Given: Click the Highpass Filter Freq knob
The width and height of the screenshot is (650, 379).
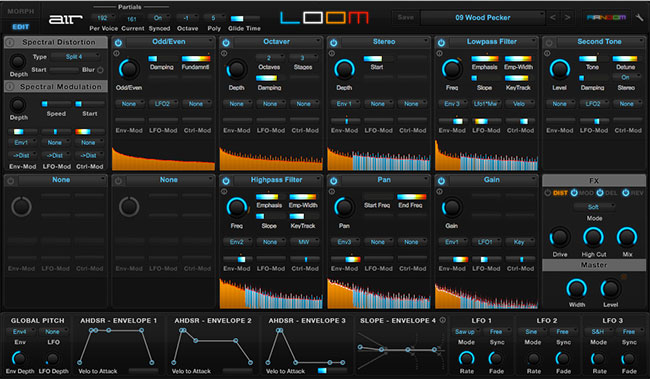Looking at the screenshot, I should click(237, 207).
